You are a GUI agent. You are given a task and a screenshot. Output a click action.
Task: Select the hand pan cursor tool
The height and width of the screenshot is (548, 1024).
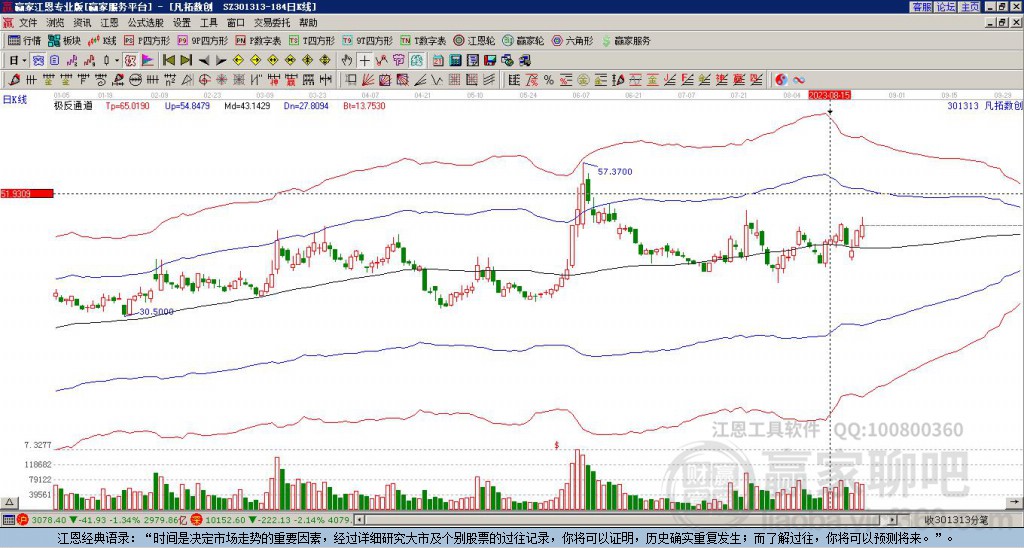coord(347,60)
